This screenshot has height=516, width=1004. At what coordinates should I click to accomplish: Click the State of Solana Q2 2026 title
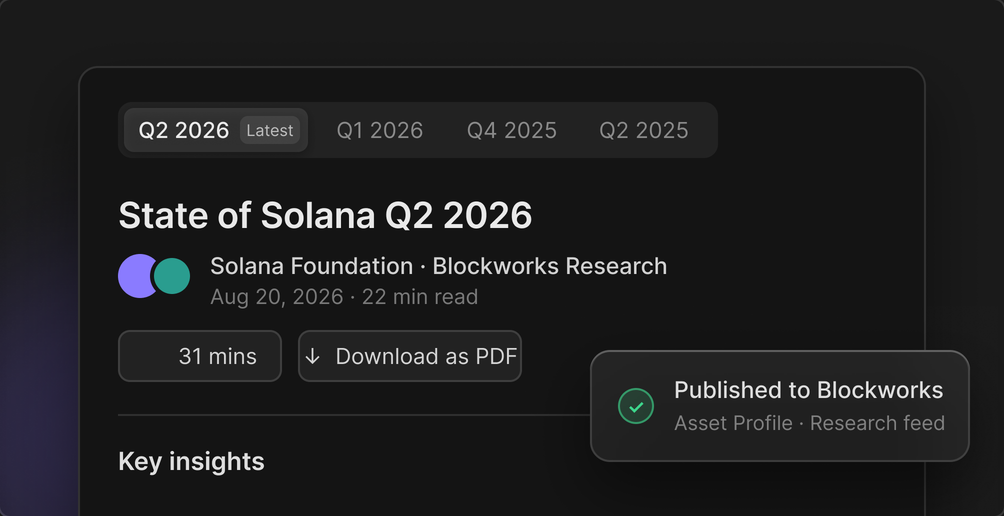(325, 215)
